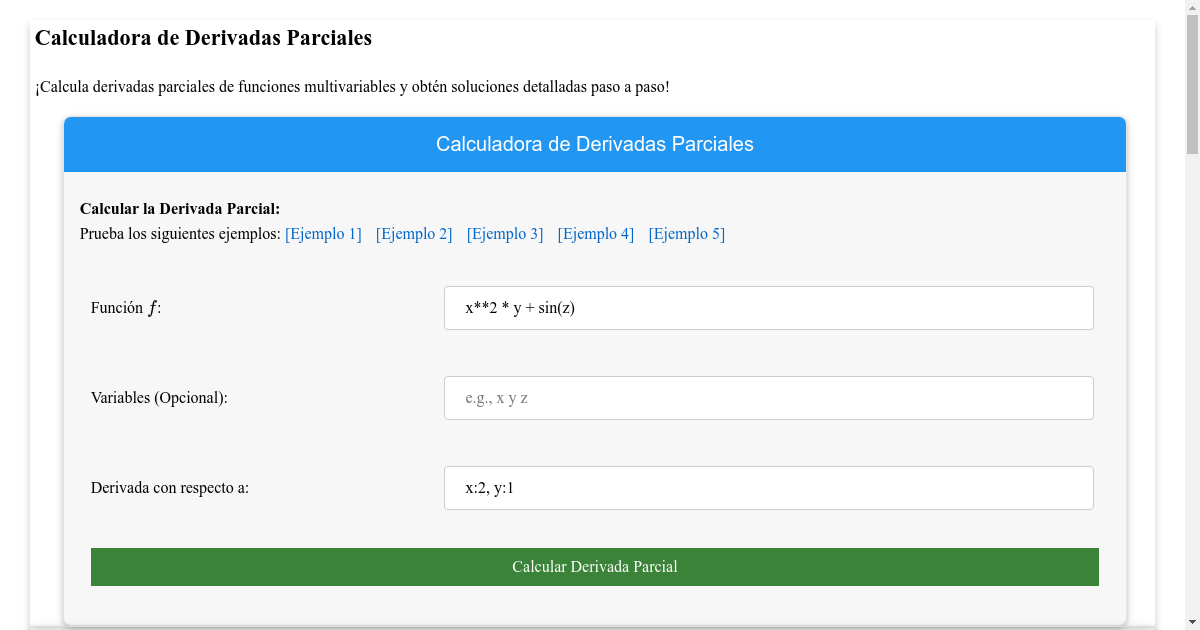Click the page title Calculadora de Derivadas Parciales
Screen dimensions: 1200x630
pyautogui.click(x=203, y=38)
